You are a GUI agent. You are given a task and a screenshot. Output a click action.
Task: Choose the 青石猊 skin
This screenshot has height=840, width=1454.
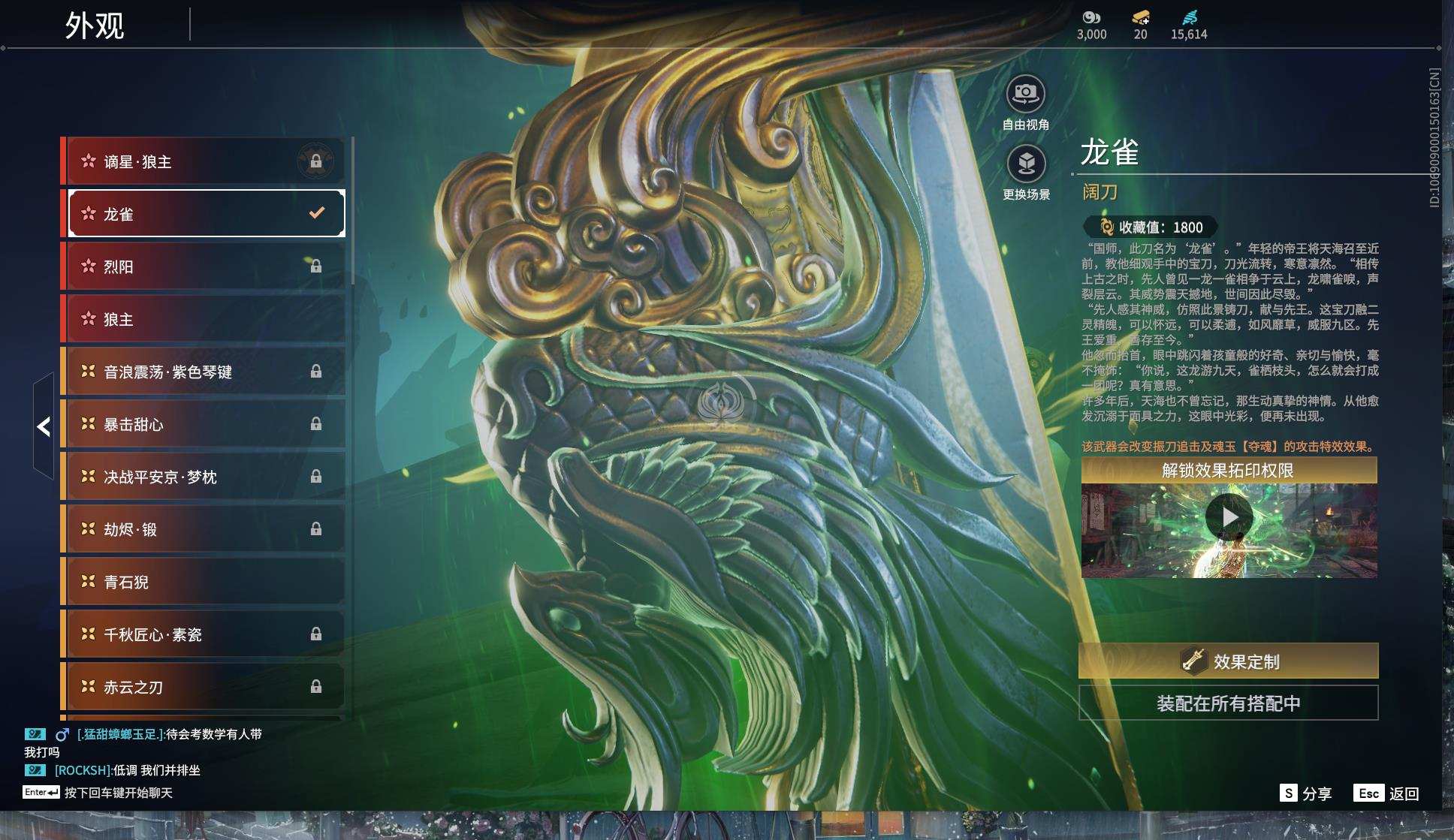click(x=203, y=582)
